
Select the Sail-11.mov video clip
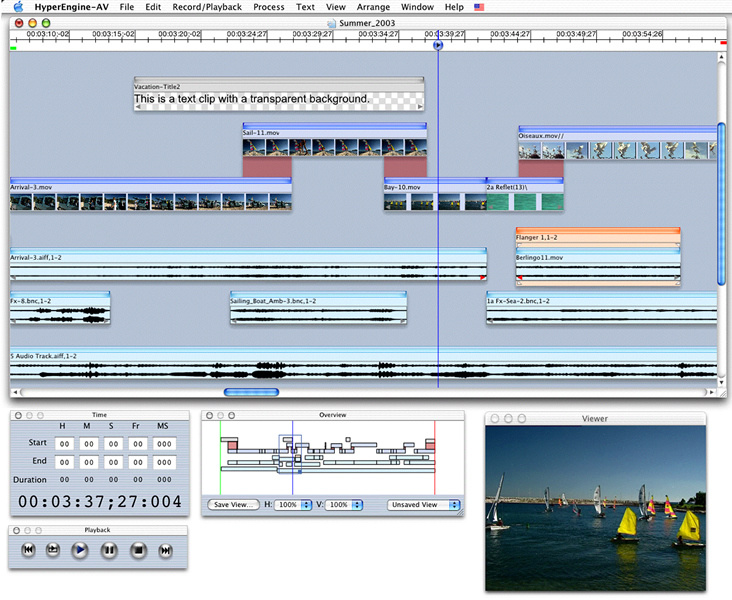(334, 147)
